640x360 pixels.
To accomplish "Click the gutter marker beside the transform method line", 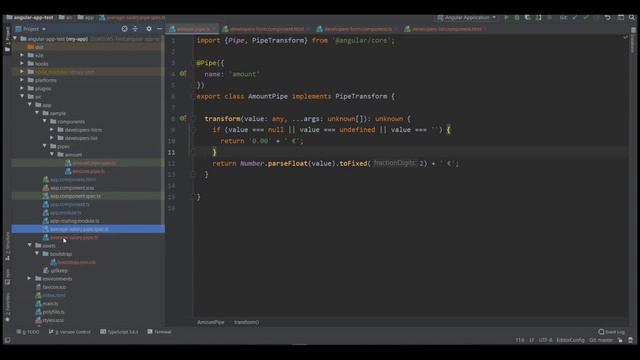I will pos(183,118).
